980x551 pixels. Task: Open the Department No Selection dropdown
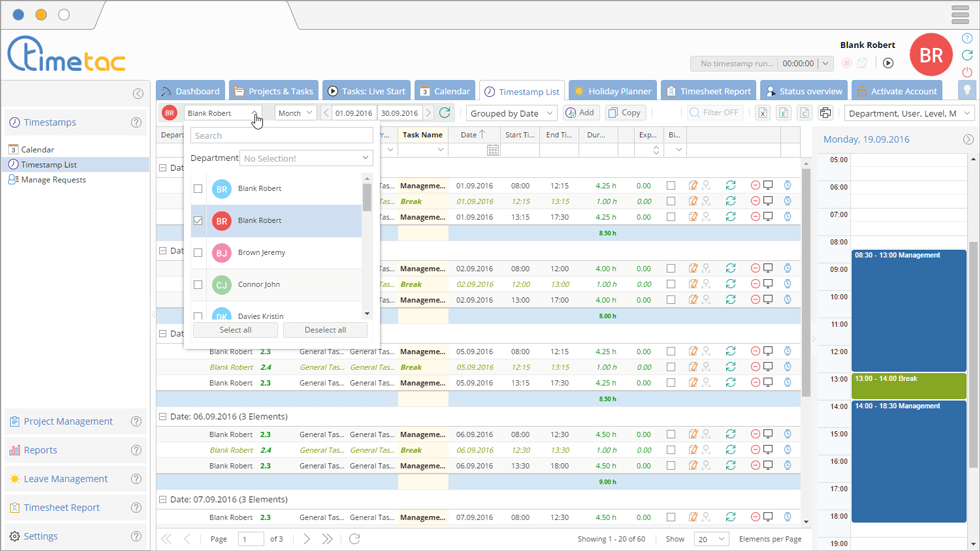click(307, 158)
